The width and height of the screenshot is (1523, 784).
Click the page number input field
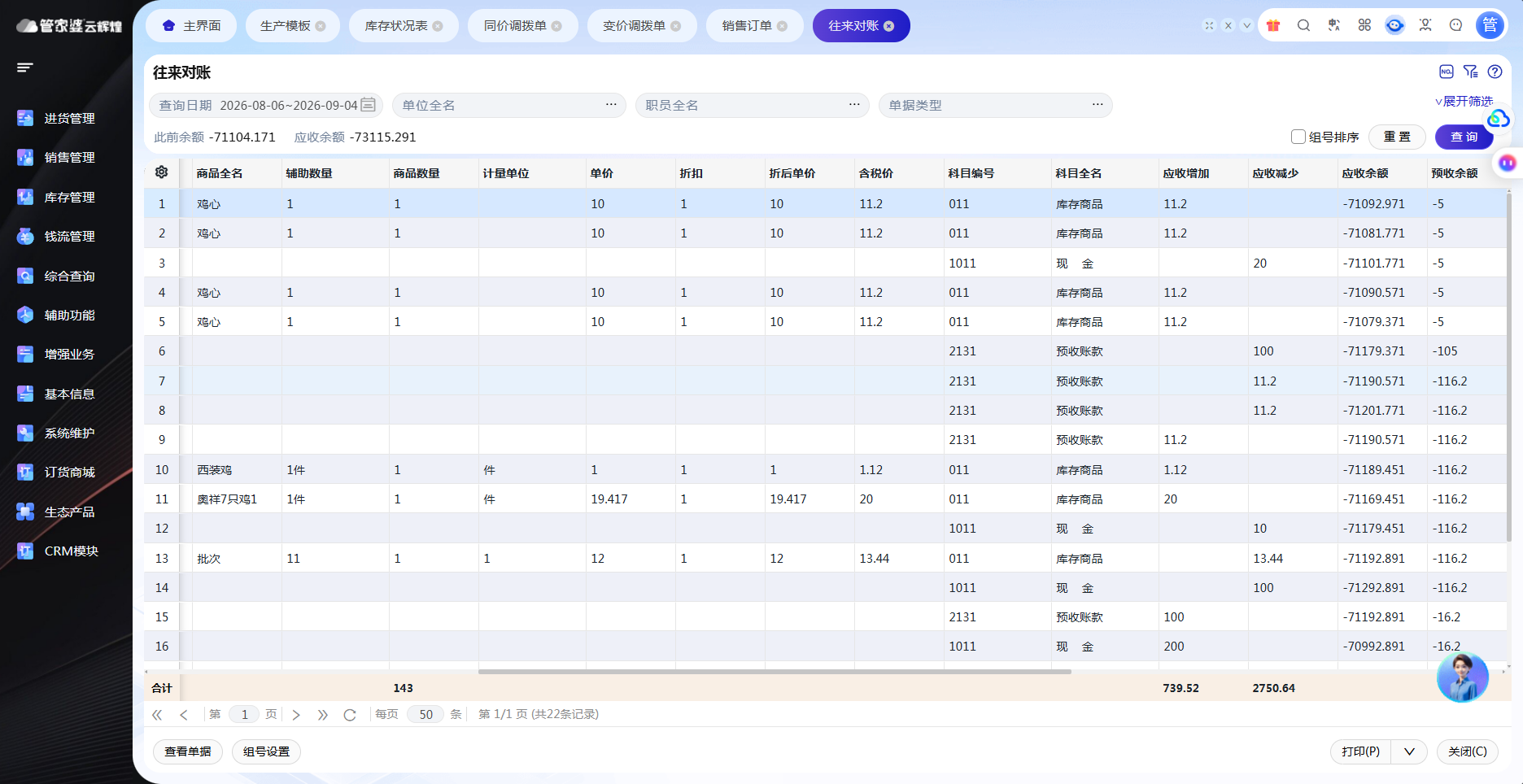click(x=244, y=714)
